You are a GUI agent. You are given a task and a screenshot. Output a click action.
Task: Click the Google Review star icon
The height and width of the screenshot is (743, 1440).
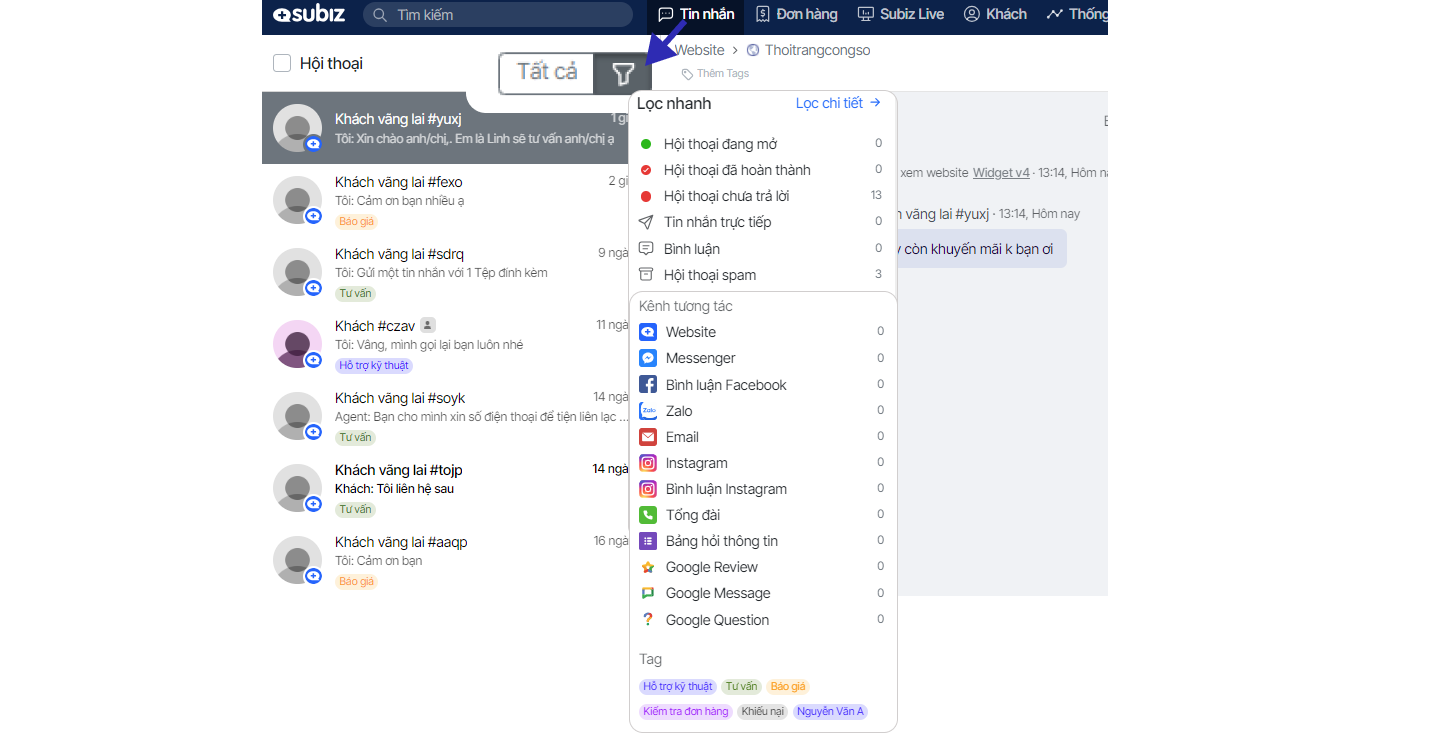[648, 567]
